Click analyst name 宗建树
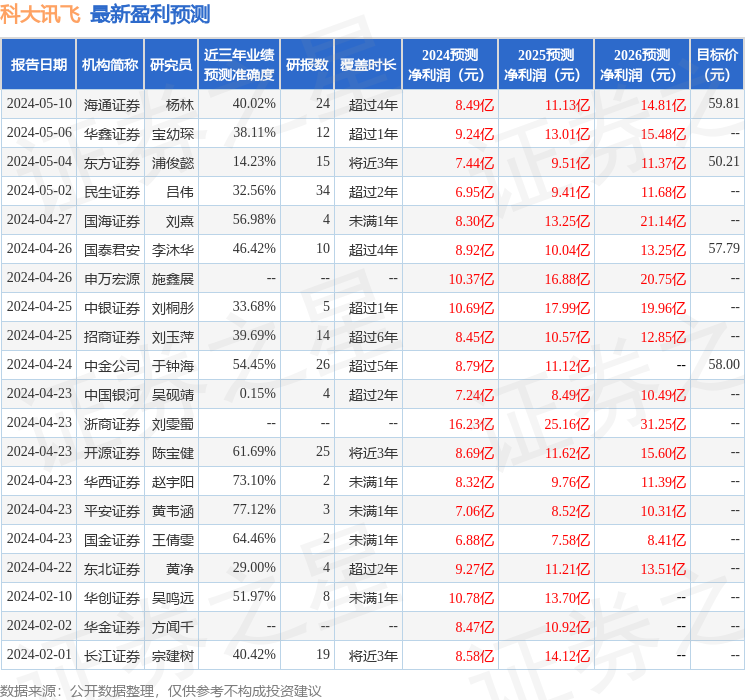 click(x=173, y=655)
